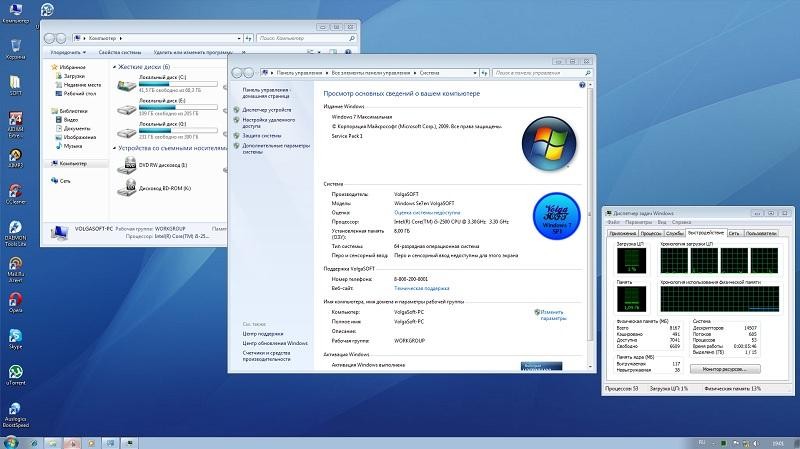Launch Auslogics BoostSpeed shortcut
This screenshot has width=800, height=449.
(15, 414)
